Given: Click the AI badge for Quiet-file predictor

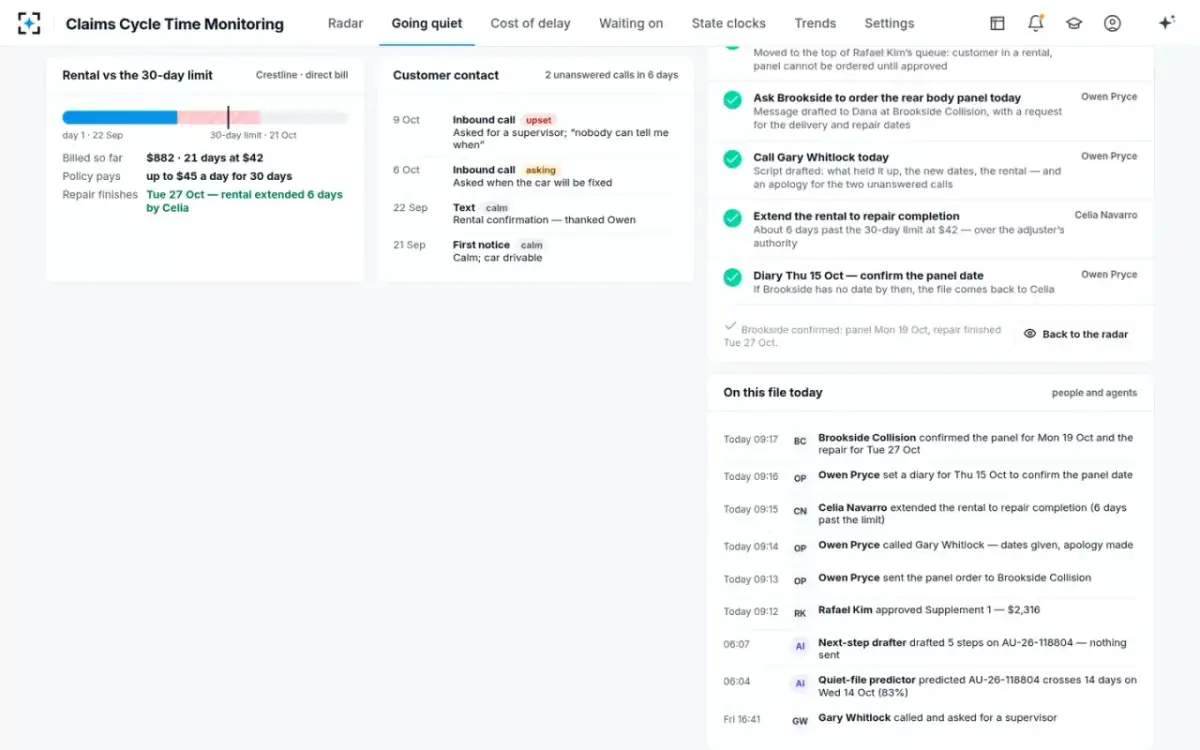Looking at the screenshot, I should [800, 684].
